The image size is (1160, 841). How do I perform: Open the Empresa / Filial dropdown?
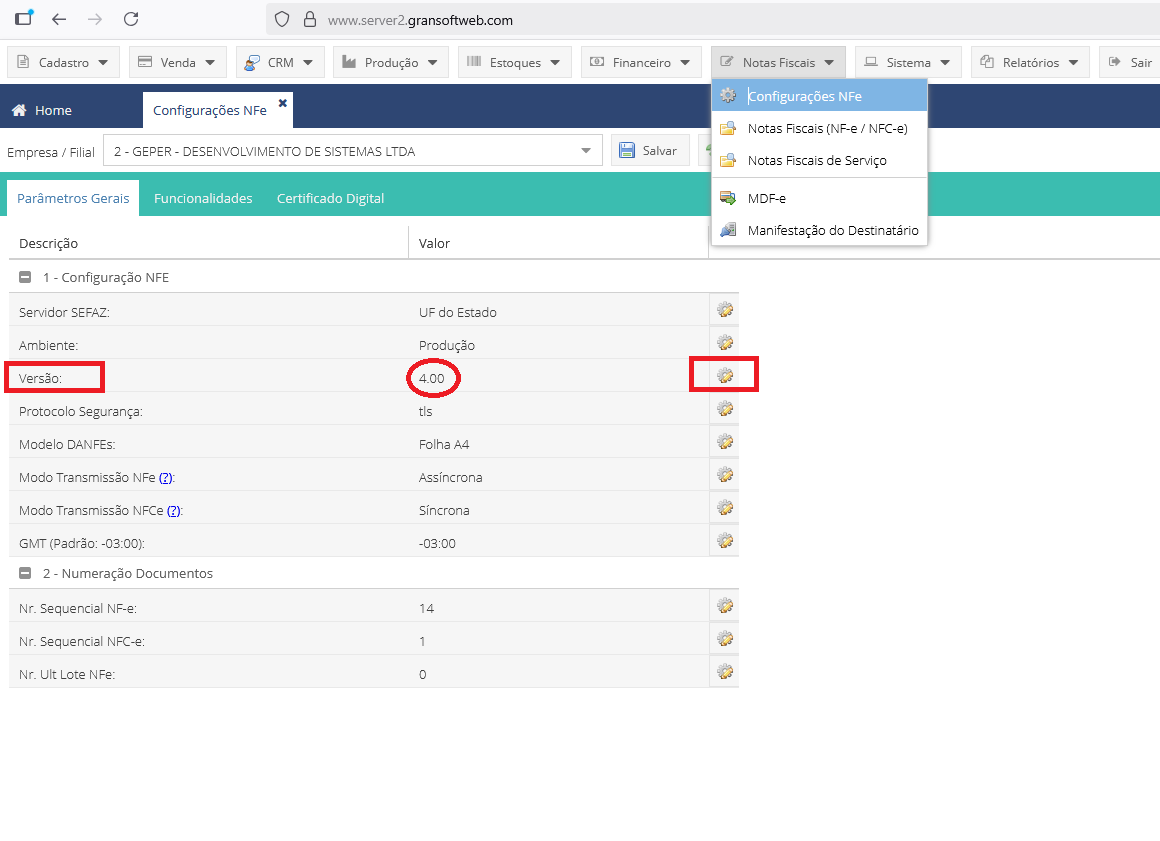coord(585,151)
